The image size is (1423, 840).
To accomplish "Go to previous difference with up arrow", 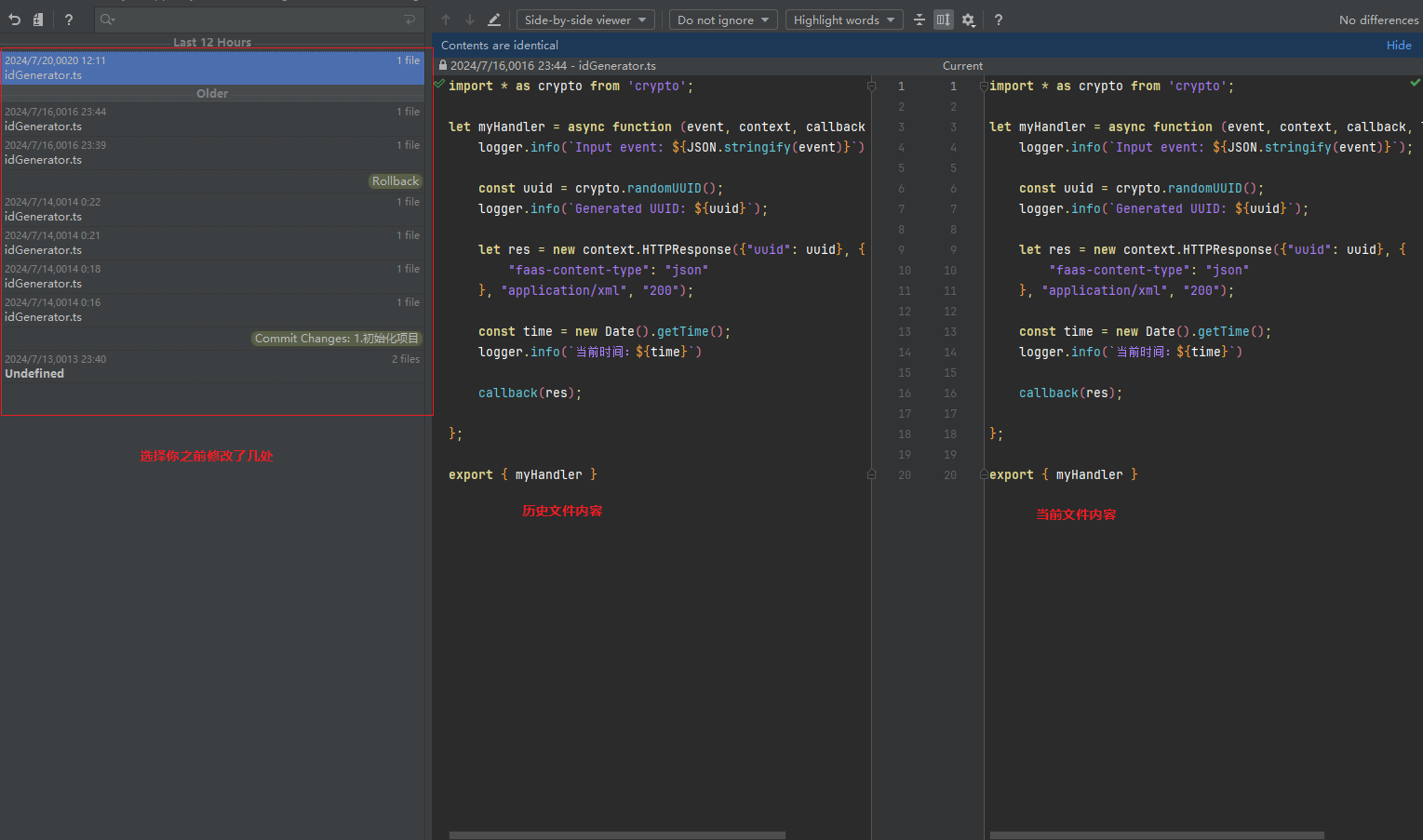I will point(446,20).
